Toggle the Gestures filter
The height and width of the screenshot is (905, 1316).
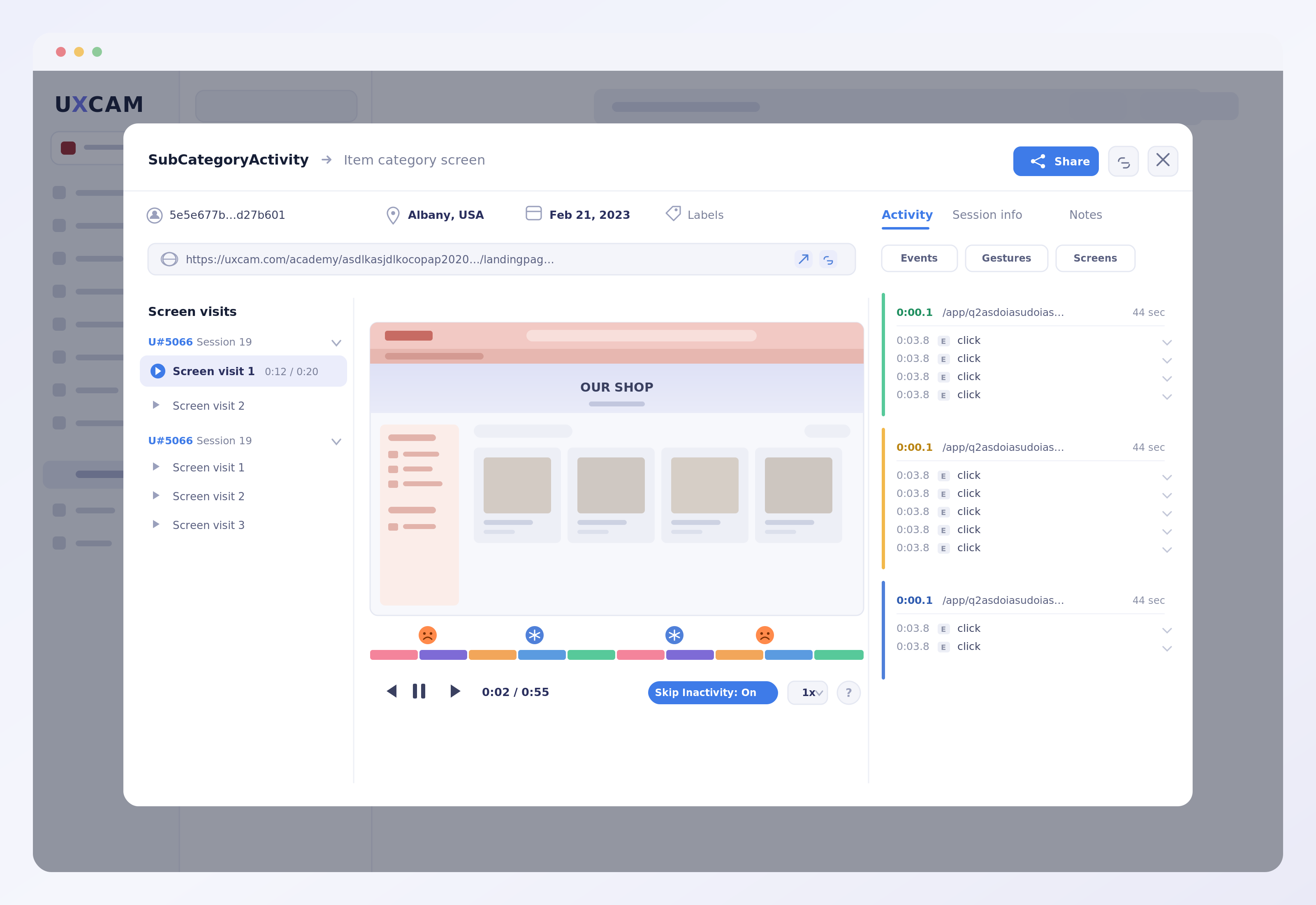click(x=1006, y=258)
